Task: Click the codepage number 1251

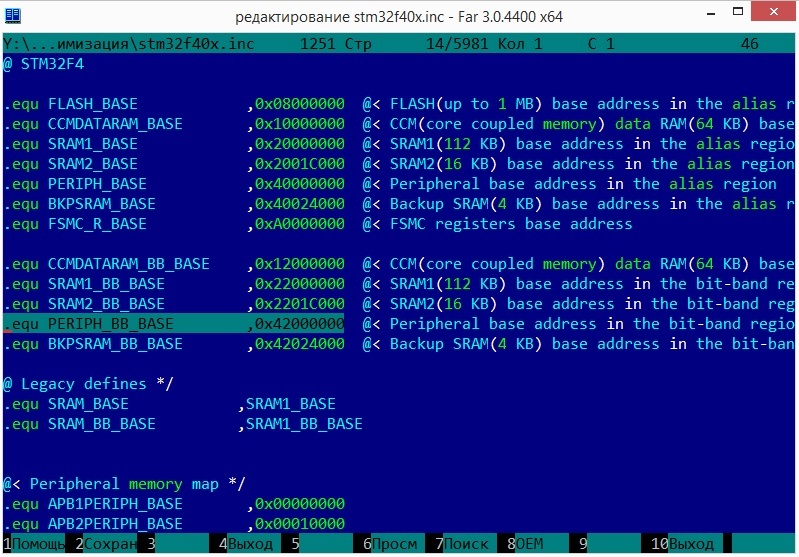Action: 317,44
